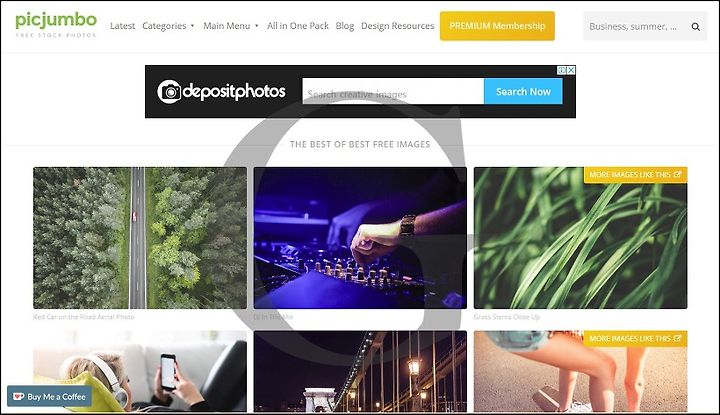Click Search Now in the depositphotos ad

point(523,91)
